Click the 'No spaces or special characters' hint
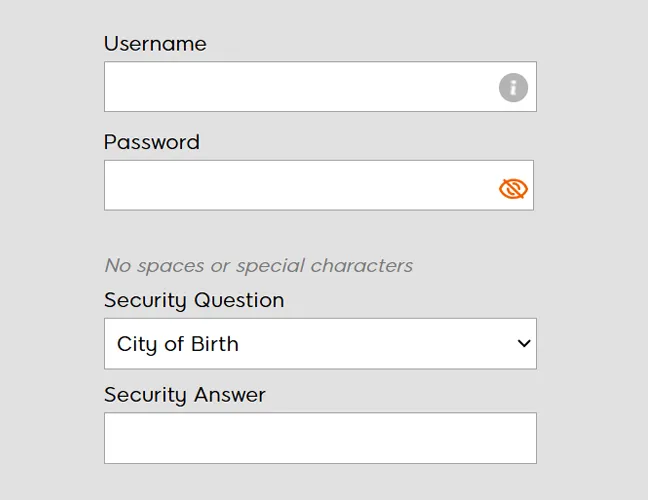 coord(259,266)
